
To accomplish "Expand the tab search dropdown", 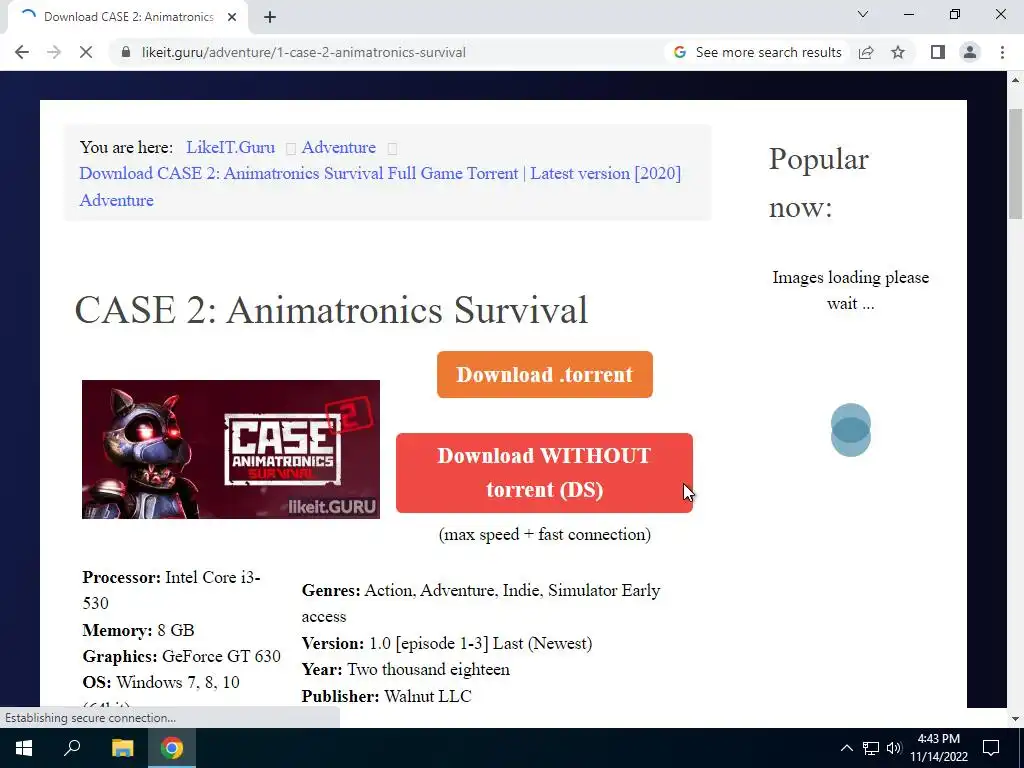I will pos(863,14).
